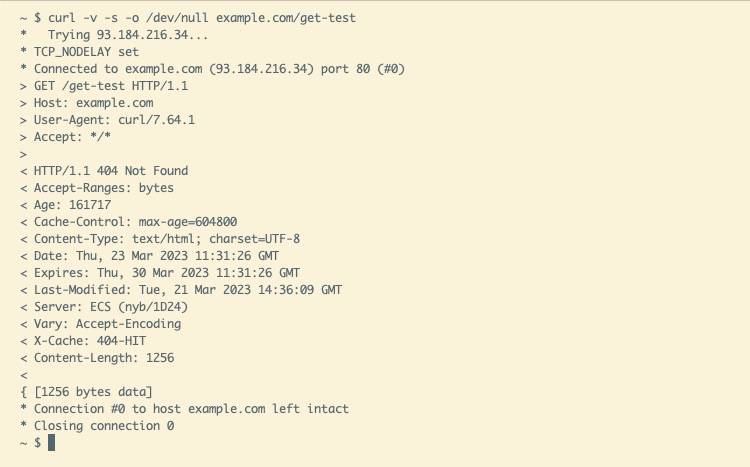Click the GET /get-test HTTP/1.1 request line
This screenshot has height=467, width=750.
click(111, 86)
